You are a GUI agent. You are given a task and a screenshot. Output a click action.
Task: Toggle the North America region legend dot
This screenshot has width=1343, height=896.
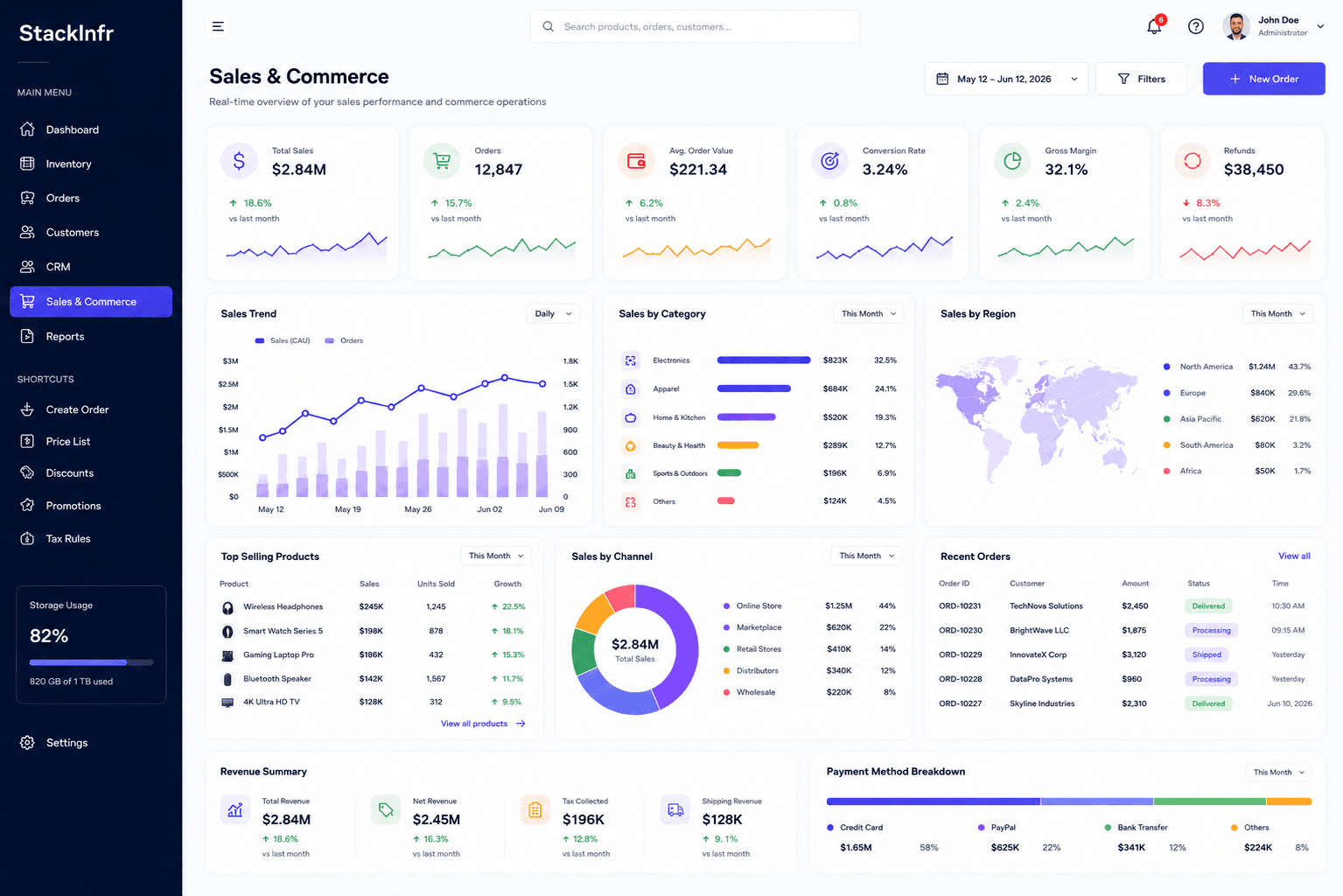click(x=1167, y=367)
